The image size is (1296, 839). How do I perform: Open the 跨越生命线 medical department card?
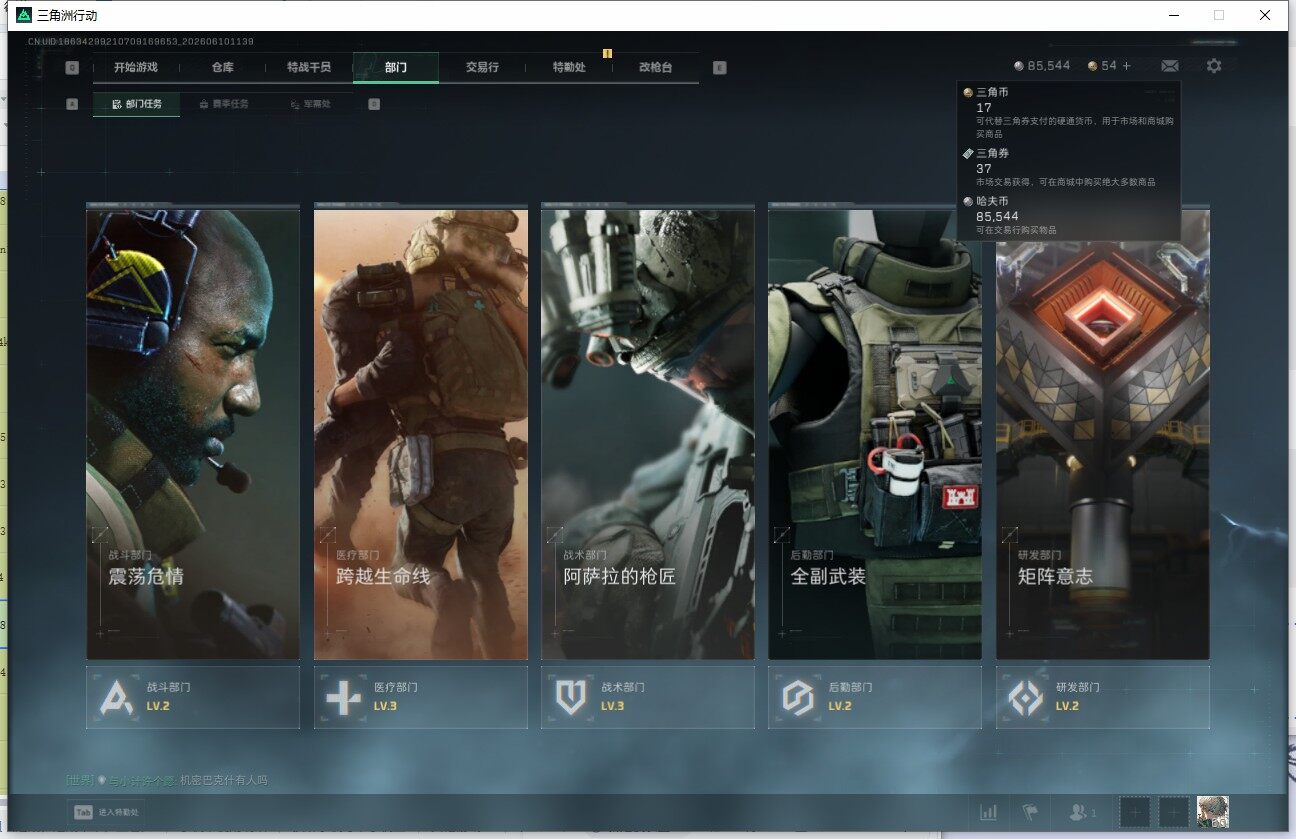click(421, 434)
